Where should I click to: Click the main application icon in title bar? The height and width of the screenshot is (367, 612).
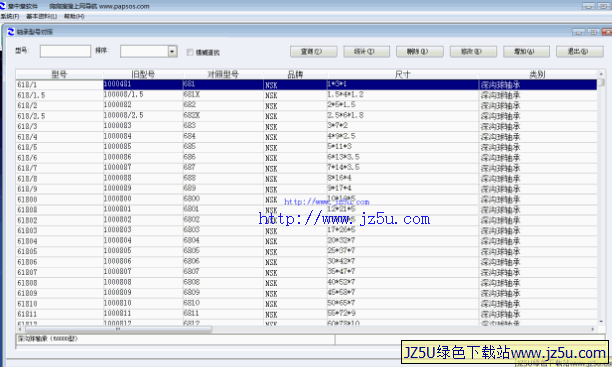(x=3, y=6)
